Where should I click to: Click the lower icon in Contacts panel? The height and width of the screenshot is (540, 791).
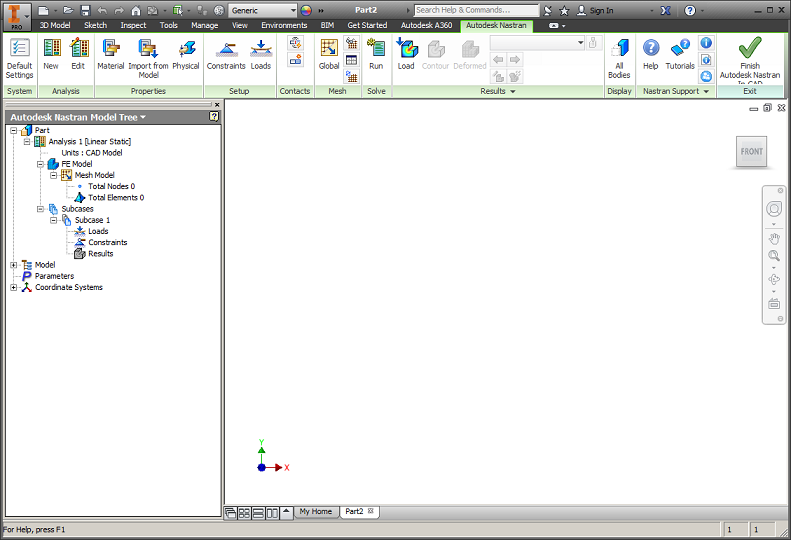click(296, 60)
